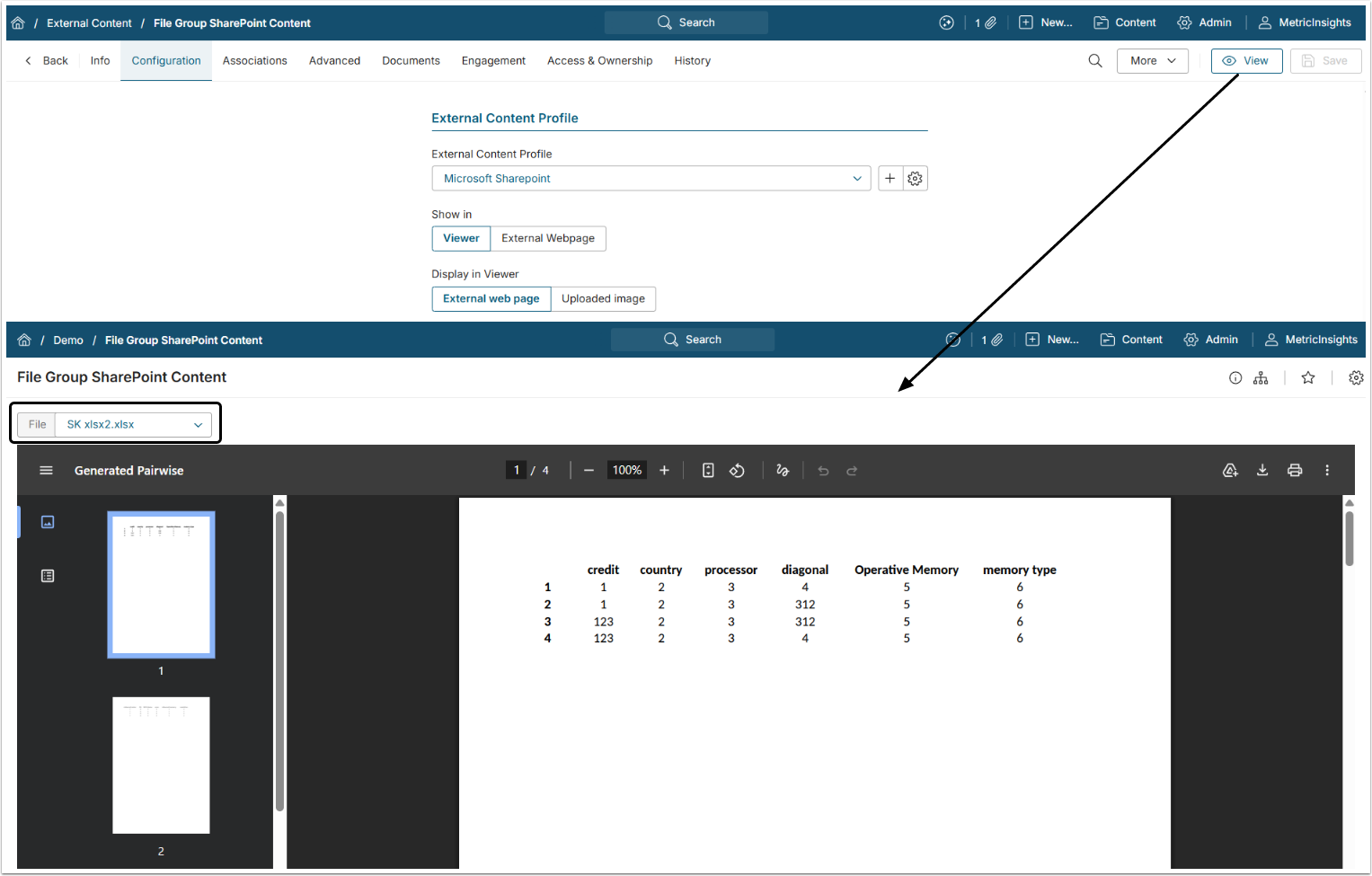1372x876 pixels.
Task: Download the PDF document
Action: click(1262, 471)
